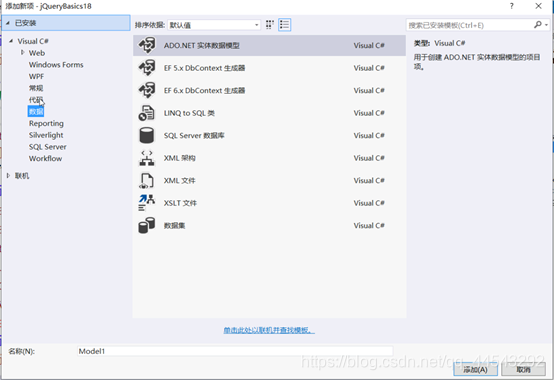The height and width of the screenshot is (380, 554).
Task: Click the XSLT file icon
Action: pos(147,203)
